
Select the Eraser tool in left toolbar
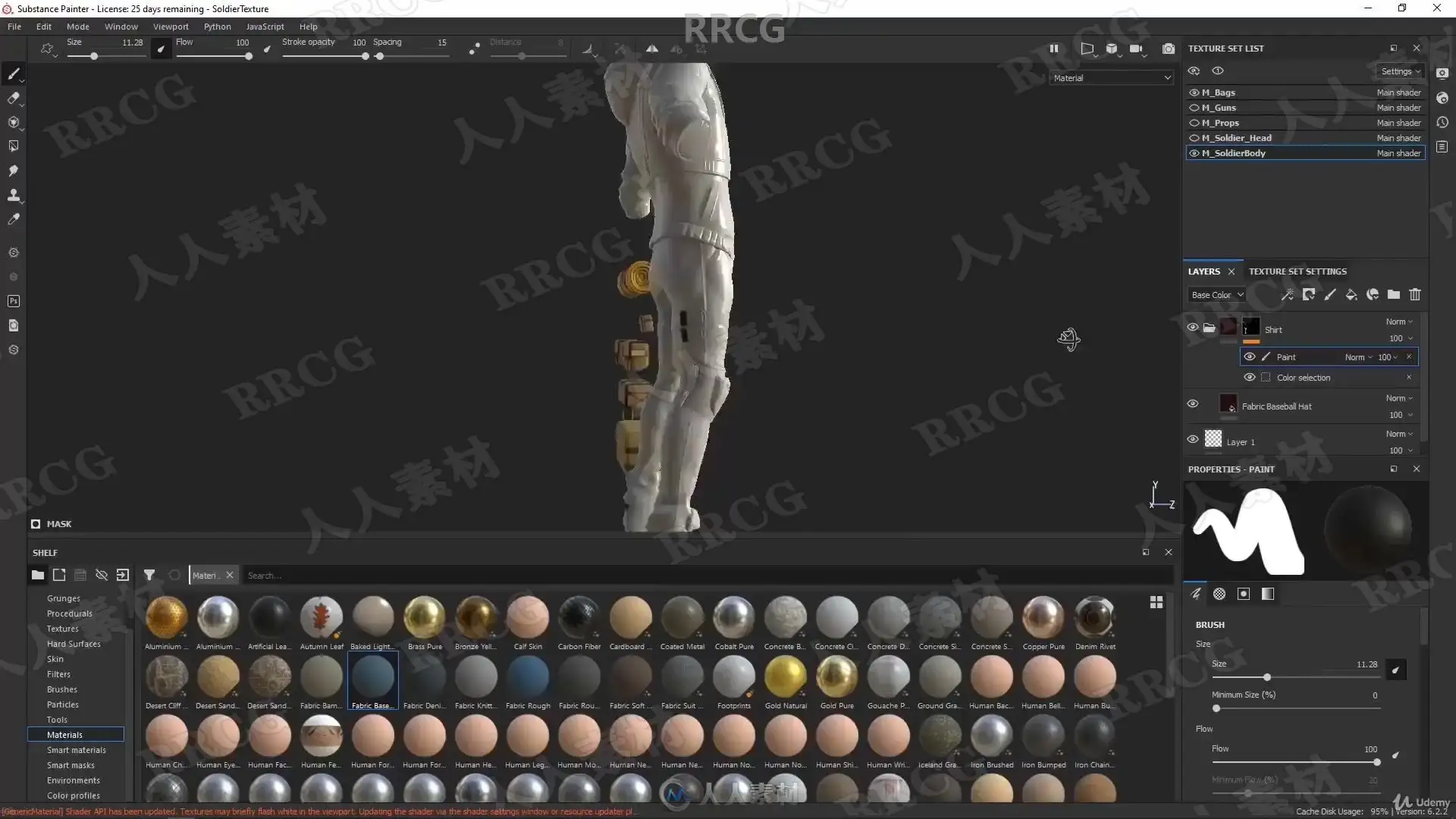pos(13,98)
